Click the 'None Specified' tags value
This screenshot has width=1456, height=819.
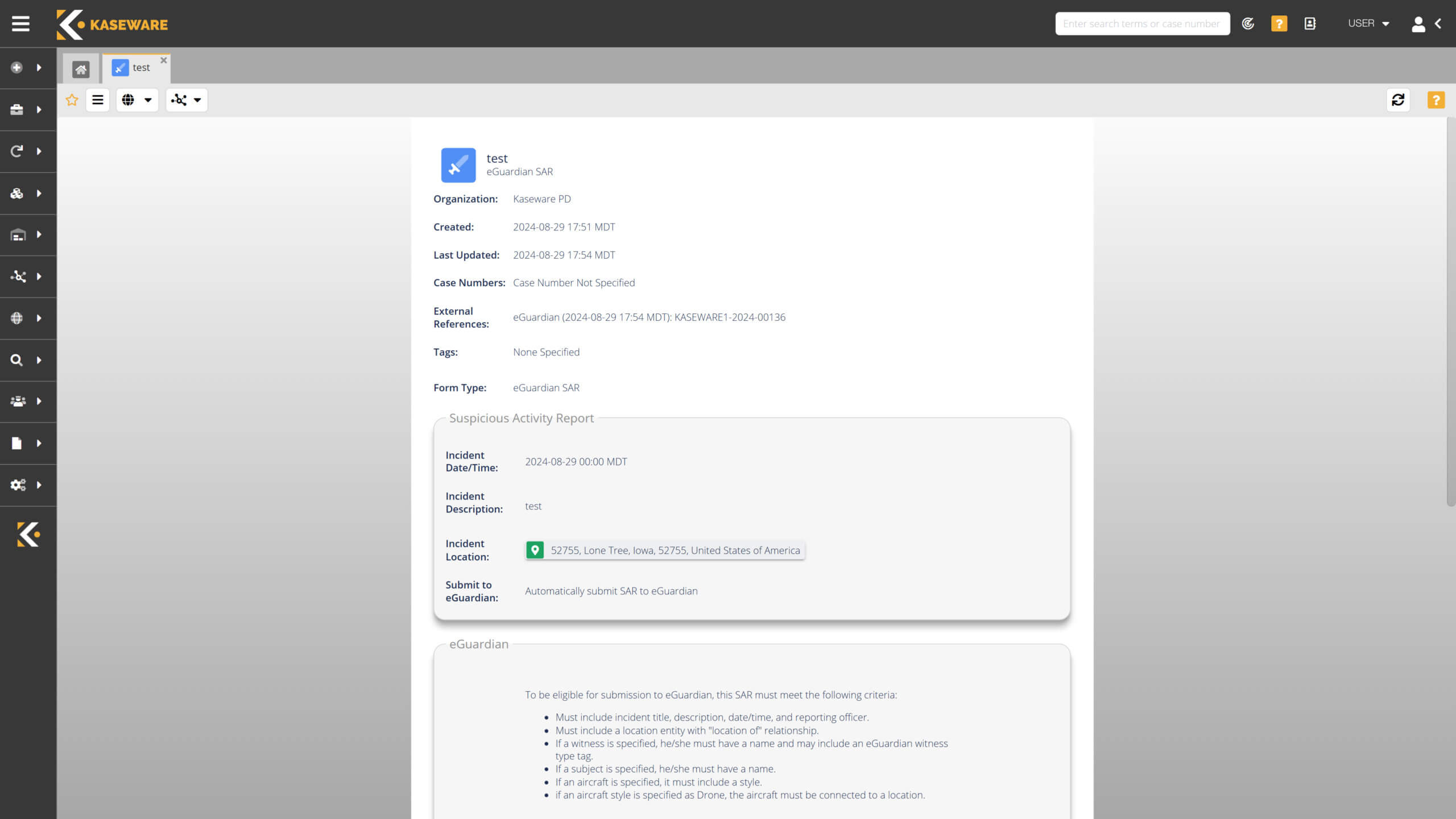tap(546, 352)
